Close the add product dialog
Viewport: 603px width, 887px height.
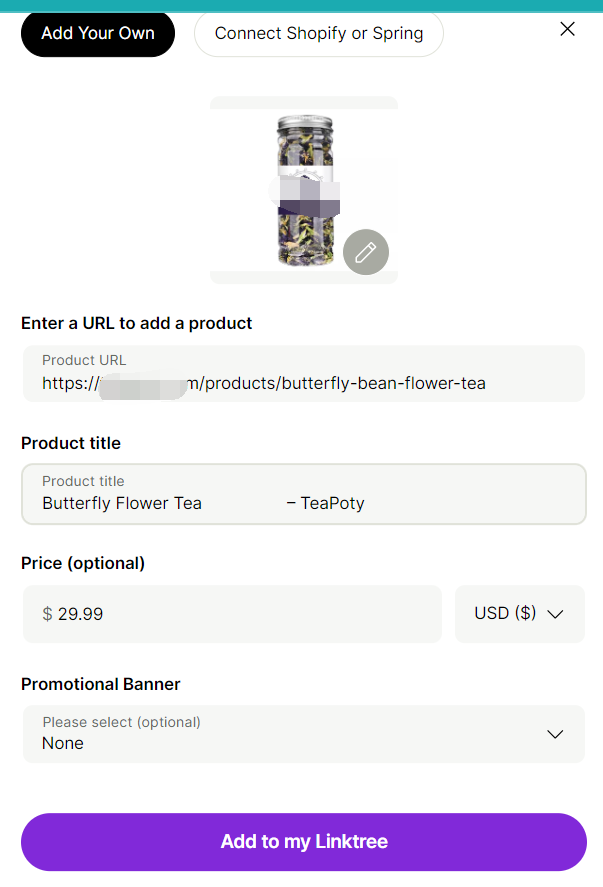pyautogui.click(x=567, y=29)
